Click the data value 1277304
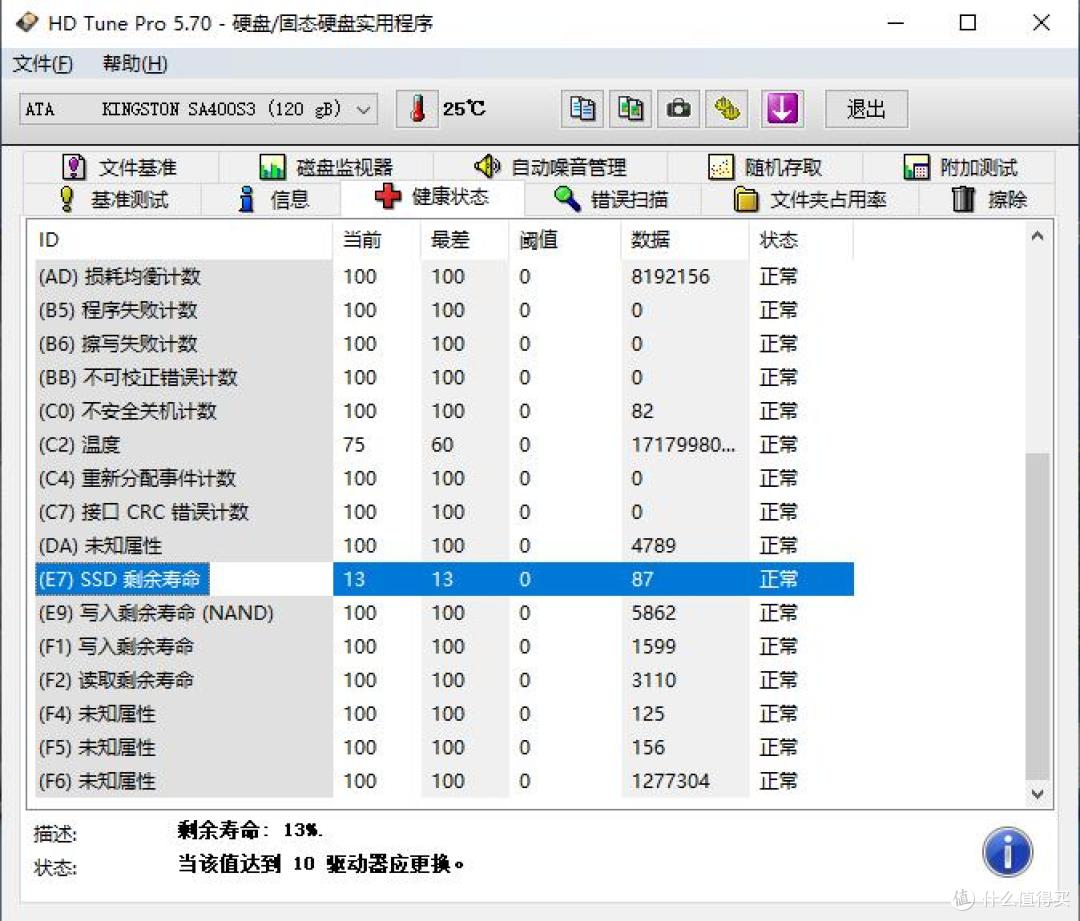Image resolution: width=1080 pixels, height=921 pixels. pyautogui.click(x=670, y=781)
